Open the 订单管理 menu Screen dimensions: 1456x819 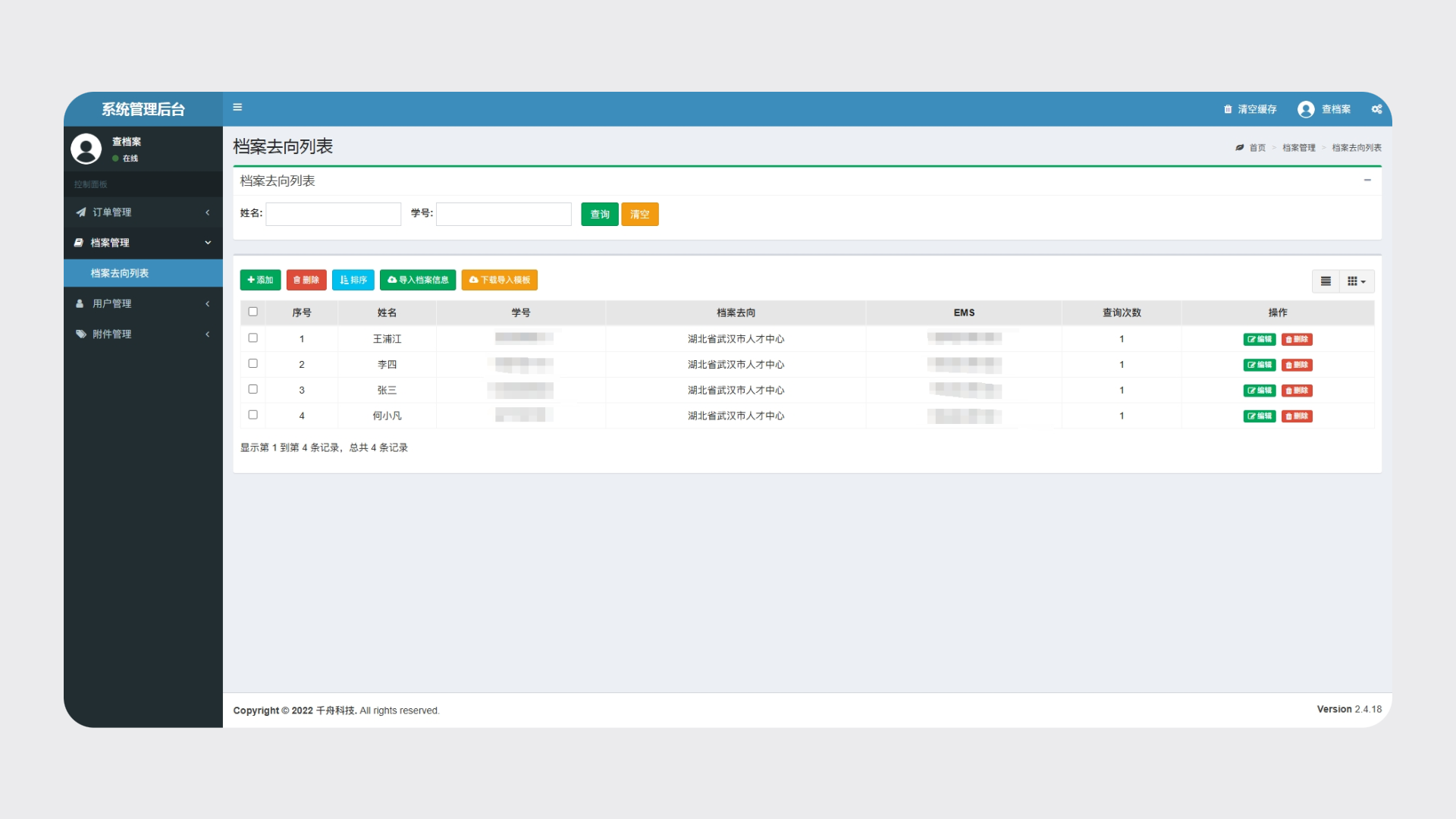pyautogui.click(x=143, y=212)
